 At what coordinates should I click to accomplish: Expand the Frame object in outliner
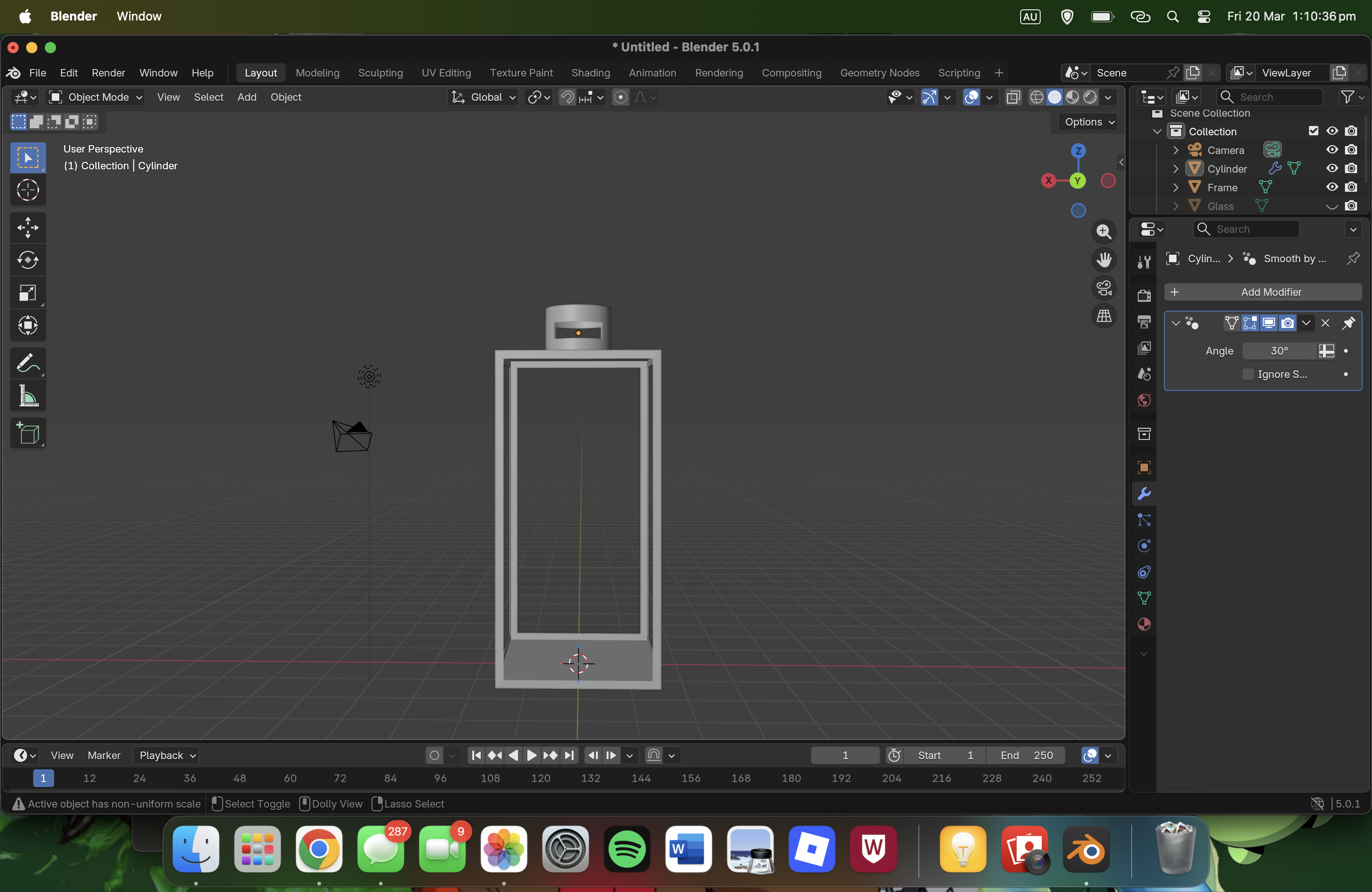pos(1176,187)
